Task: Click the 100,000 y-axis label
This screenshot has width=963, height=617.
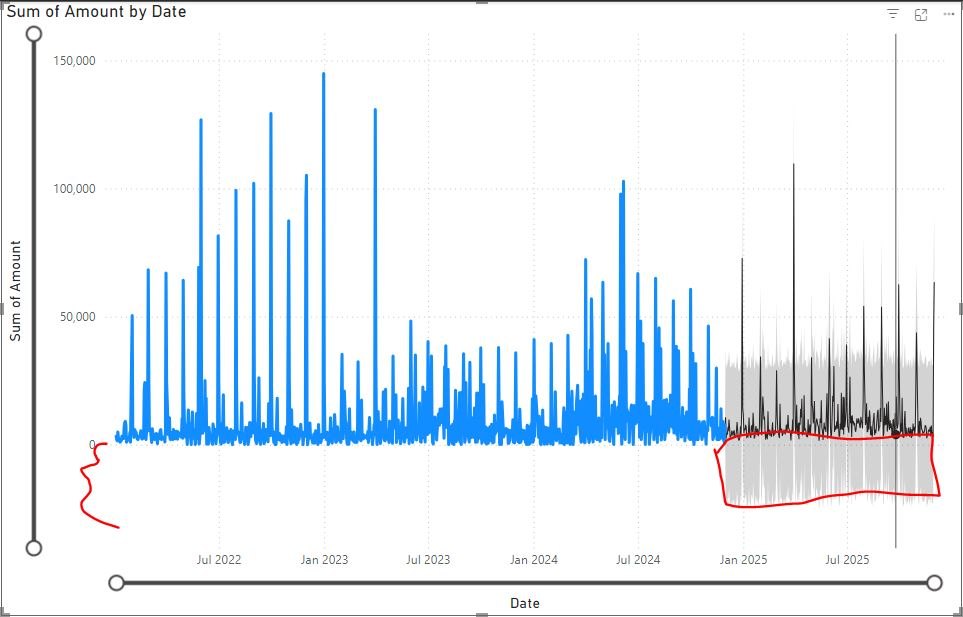Action: click(75, 189)
